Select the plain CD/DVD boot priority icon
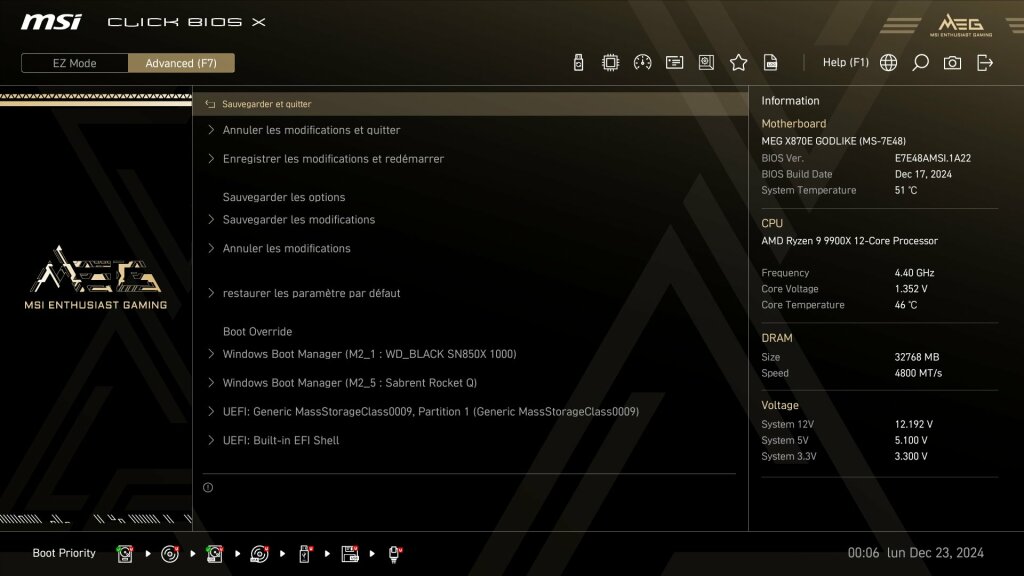The height and width of the screenshot is (576, 1024). tap(170, 554)
